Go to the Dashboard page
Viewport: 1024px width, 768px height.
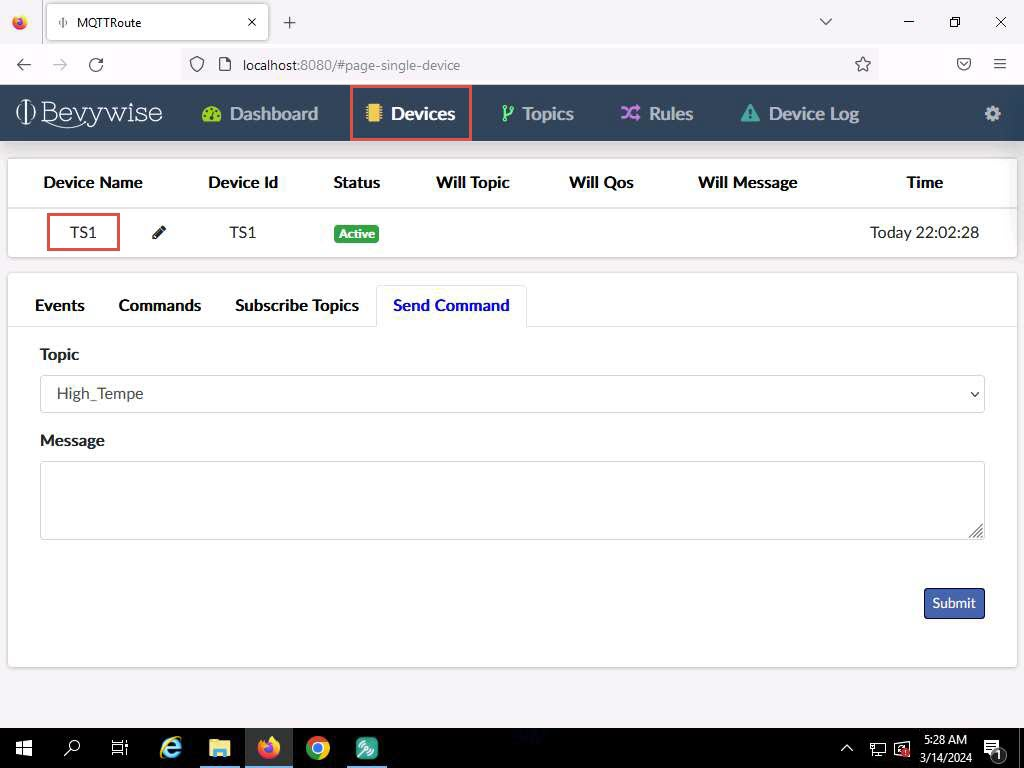[260, 114]
